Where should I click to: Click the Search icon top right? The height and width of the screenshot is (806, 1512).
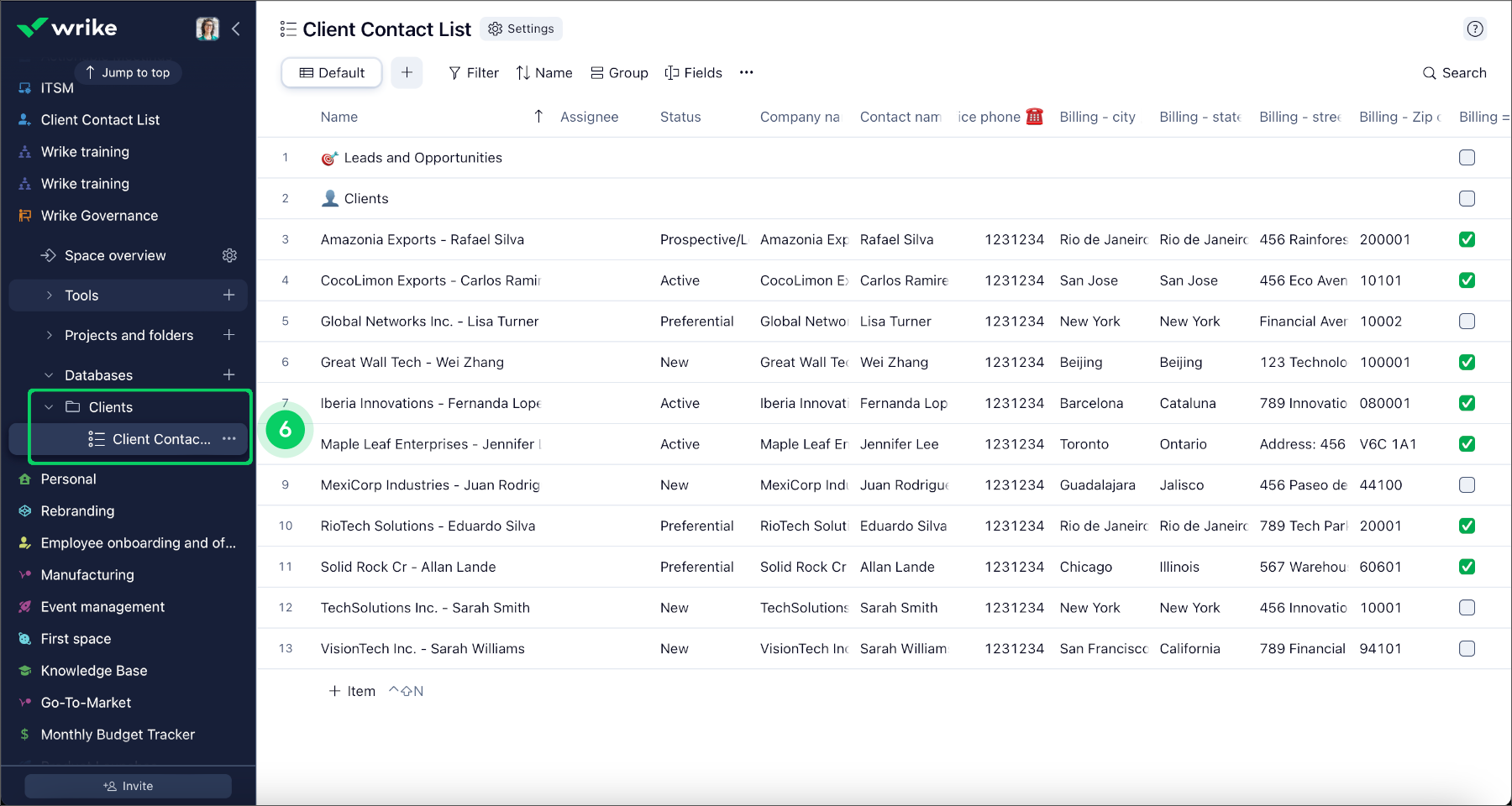tap(1454, 73)
